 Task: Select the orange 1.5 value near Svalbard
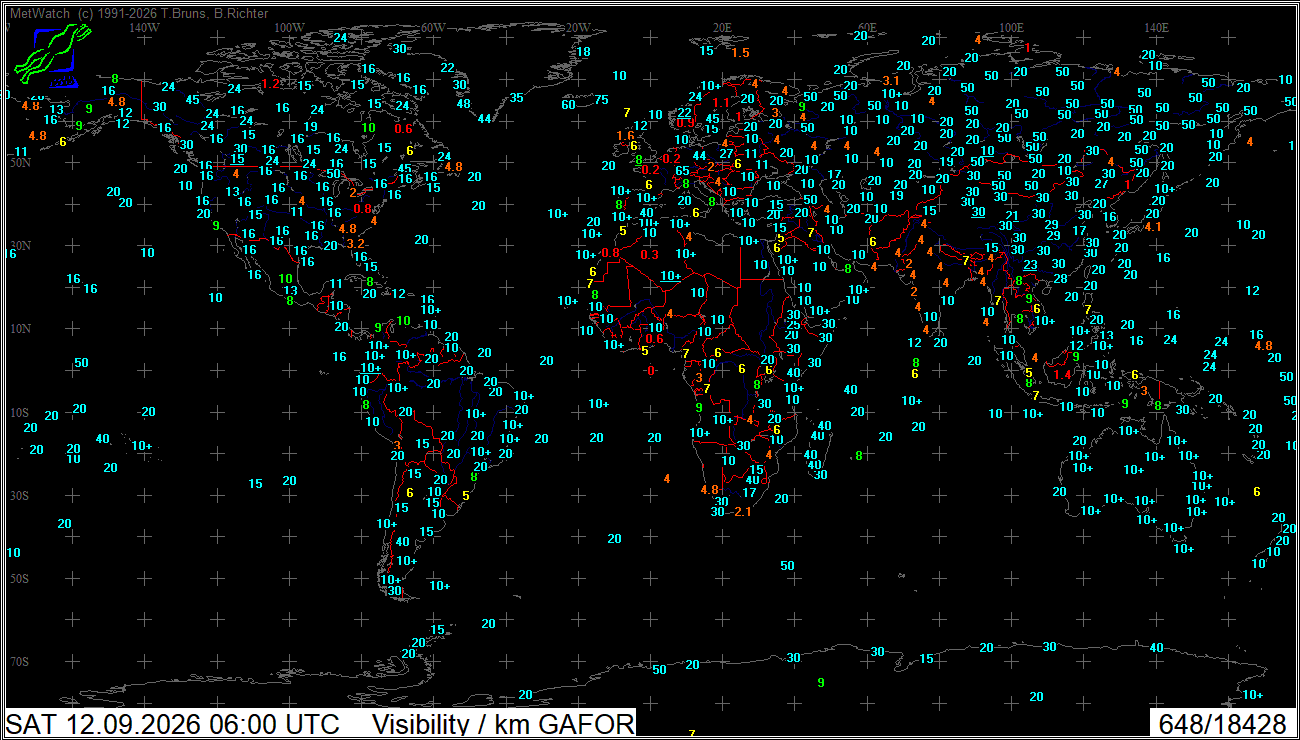pyautogui.click(x=740, y=52)
